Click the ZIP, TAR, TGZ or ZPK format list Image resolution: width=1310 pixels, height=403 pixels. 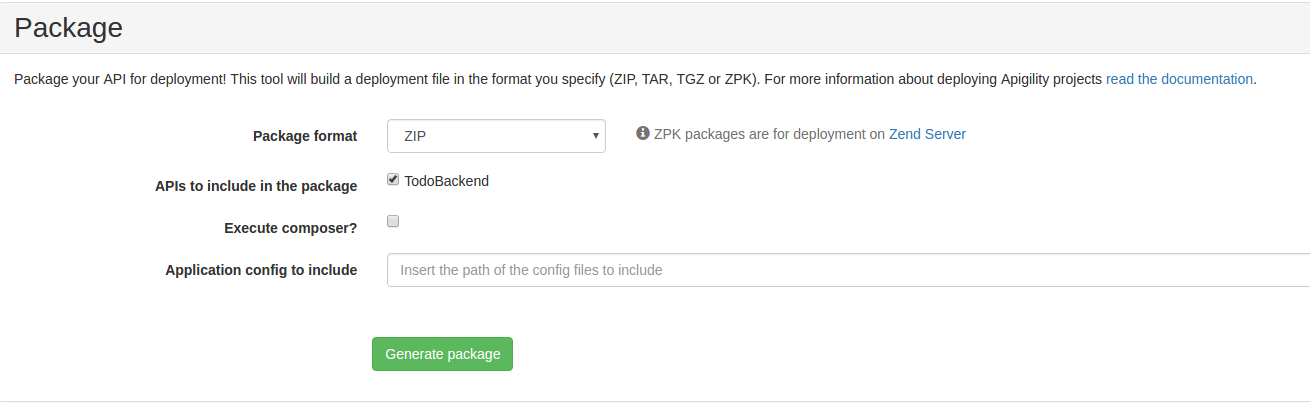pos(686,79)
